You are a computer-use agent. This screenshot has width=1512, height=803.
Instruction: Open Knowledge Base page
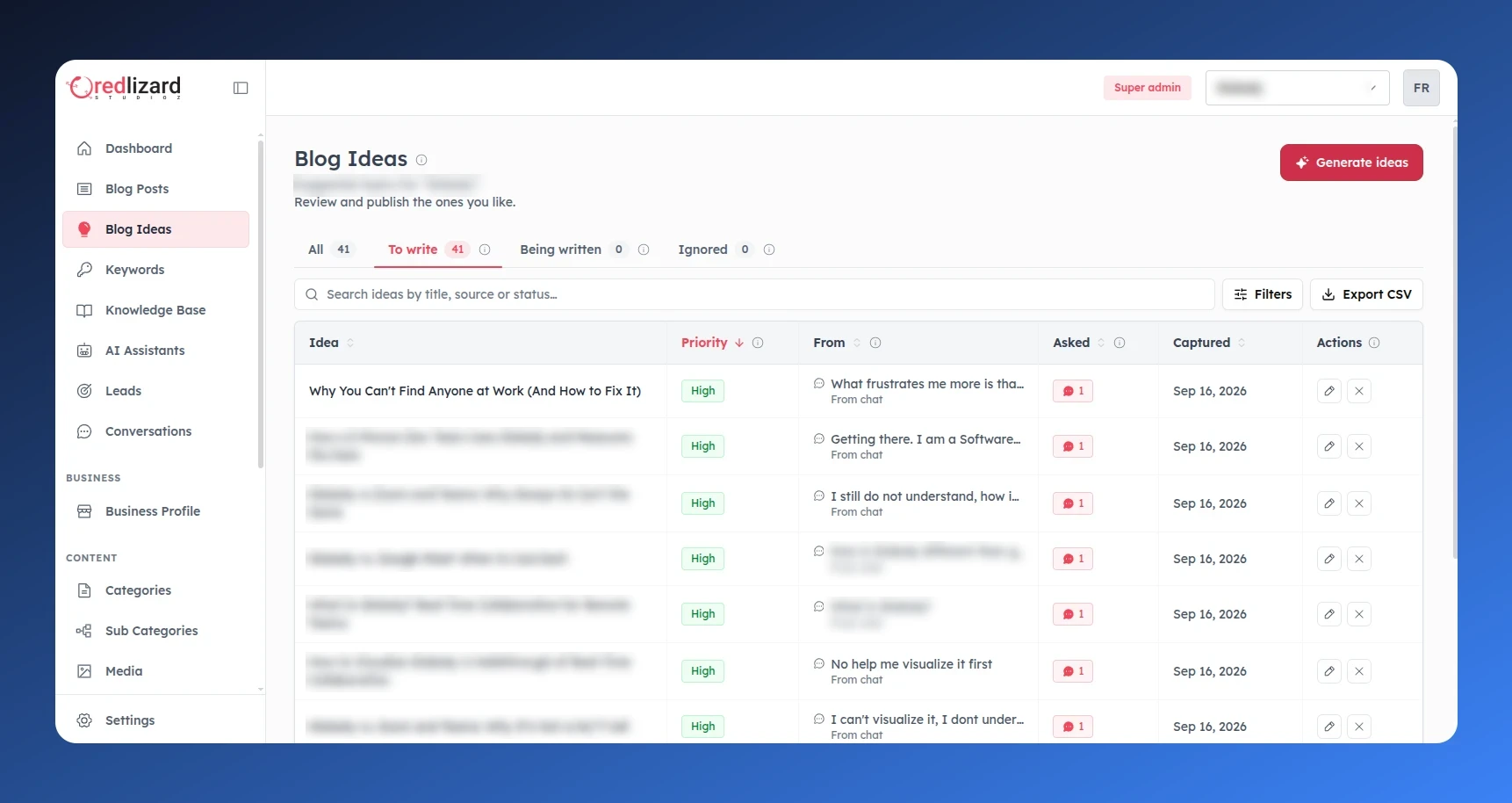coord(155,310)
